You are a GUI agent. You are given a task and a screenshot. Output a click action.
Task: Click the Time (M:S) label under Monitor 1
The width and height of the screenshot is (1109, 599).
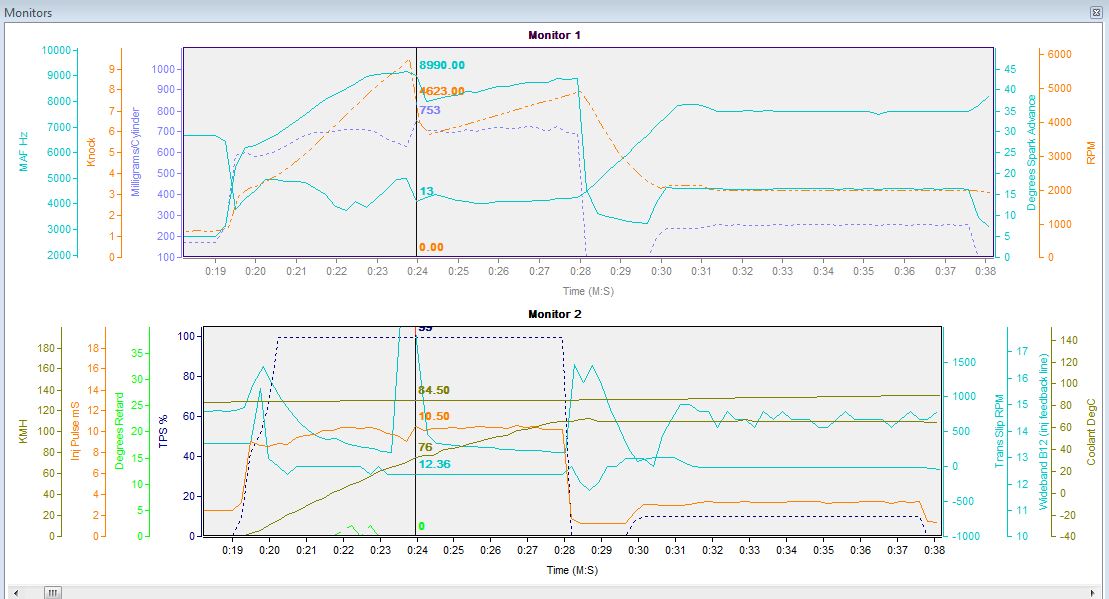(588, 291)
